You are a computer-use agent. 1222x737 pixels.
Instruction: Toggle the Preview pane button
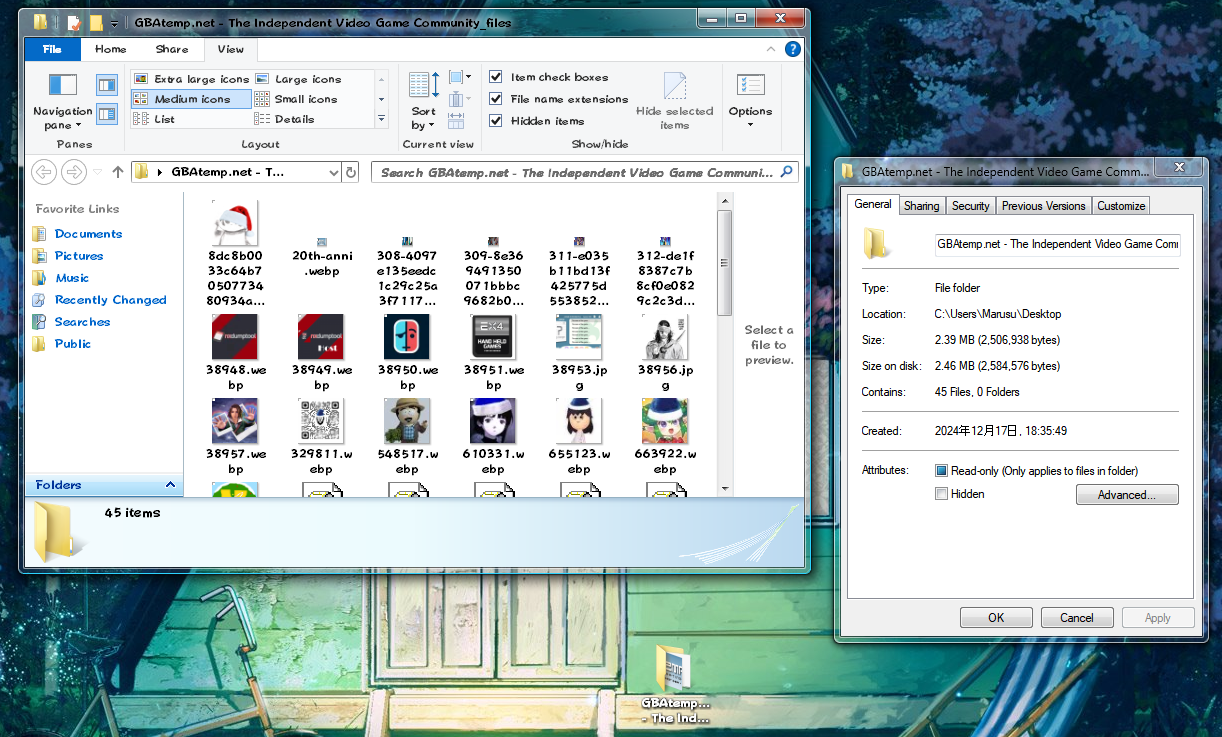pos(106,85)
